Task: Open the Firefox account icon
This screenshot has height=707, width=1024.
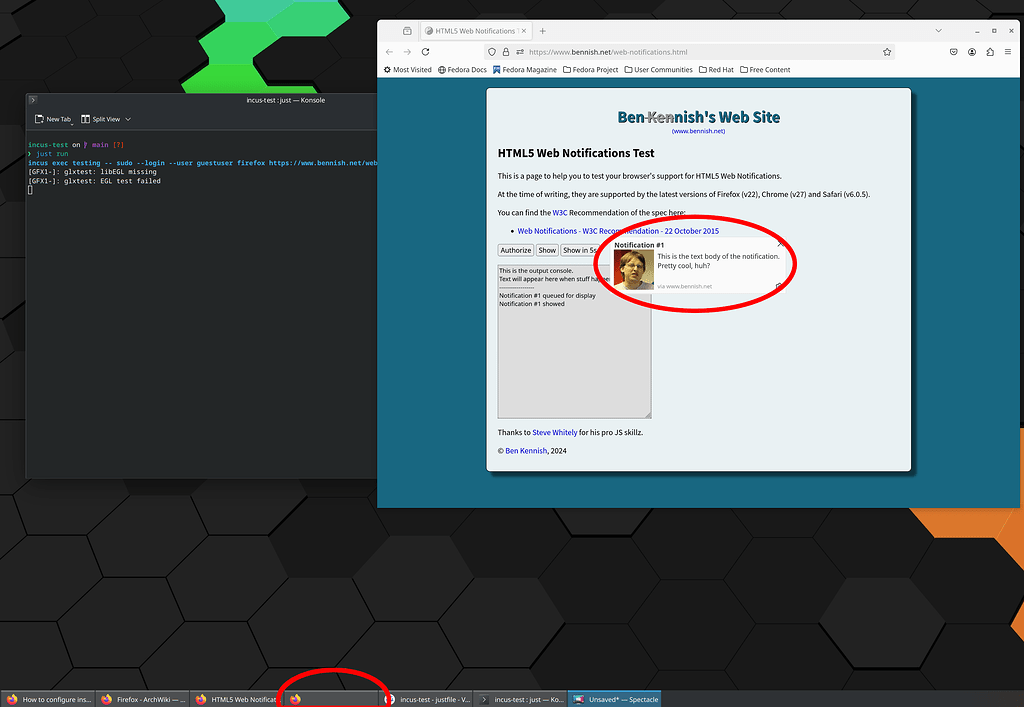Action: click(x=971, y=51)
